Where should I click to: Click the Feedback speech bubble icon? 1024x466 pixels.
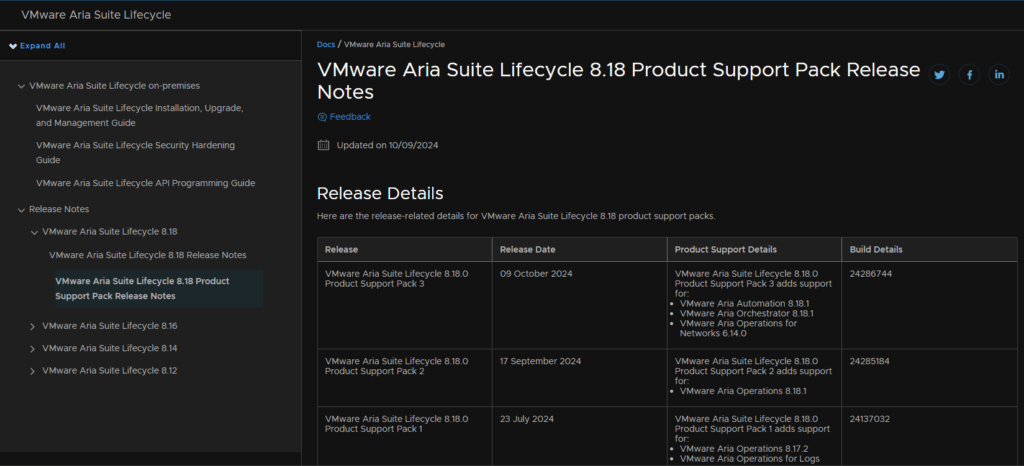click(x=321, y=117)
